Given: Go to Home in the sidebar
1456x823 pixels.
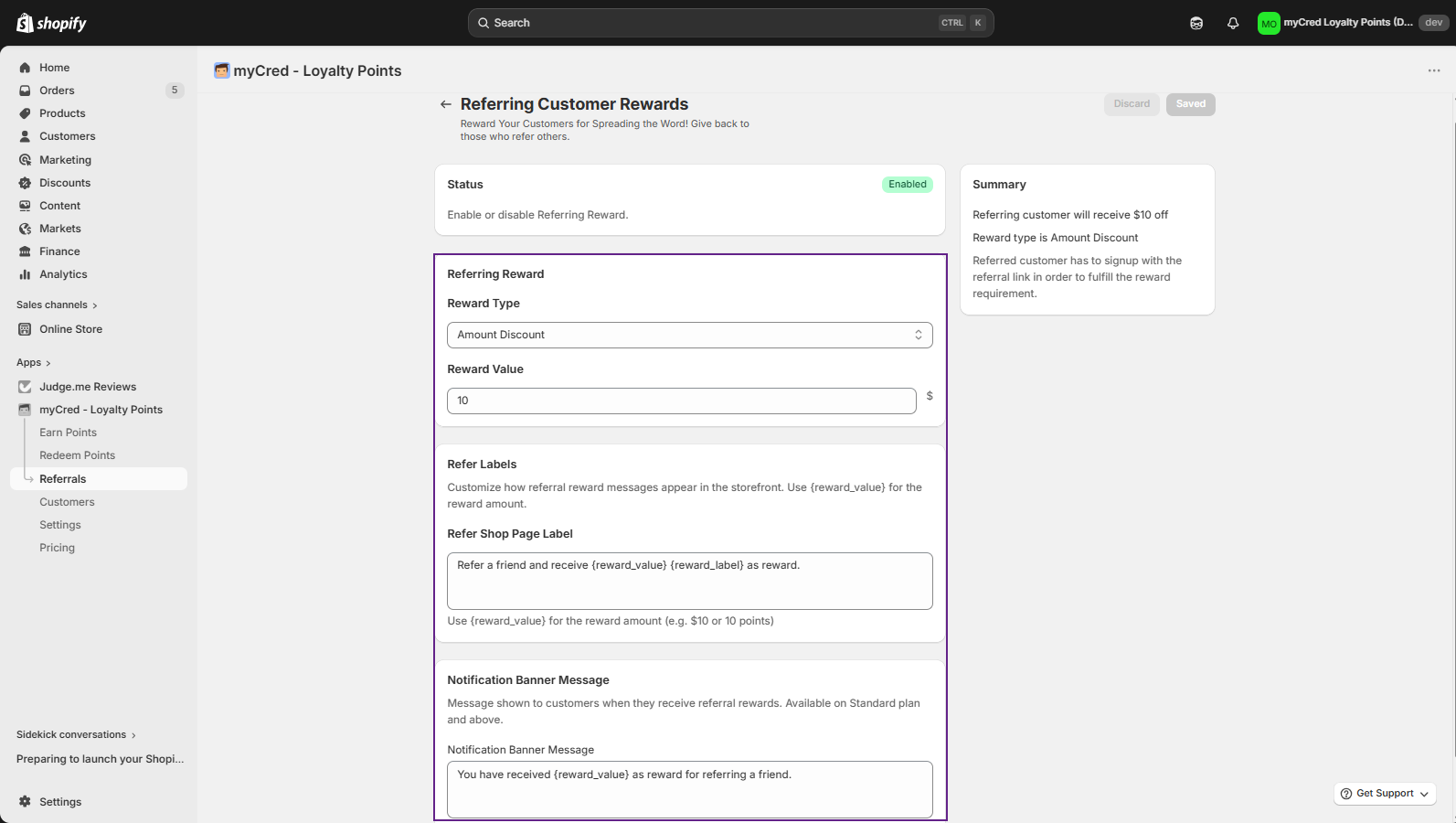Looking at the screenshot, I should pyautogui.click(x=54, y=68).
